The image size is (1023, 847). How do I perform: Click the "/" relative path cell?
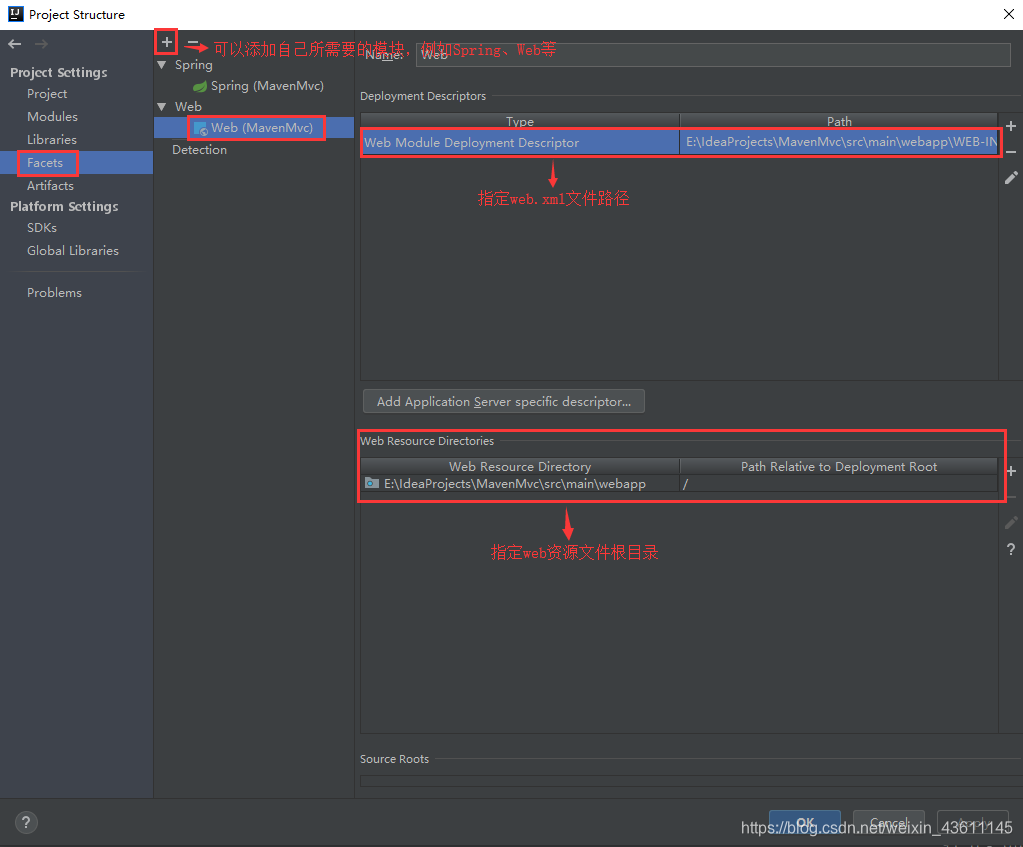839,484
